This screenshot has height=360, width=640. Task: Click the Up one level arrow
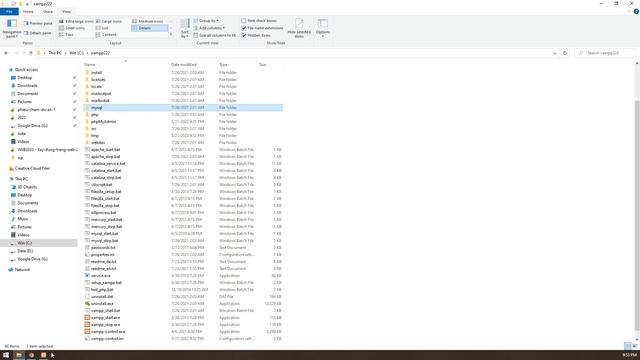(x=31, y=53)
